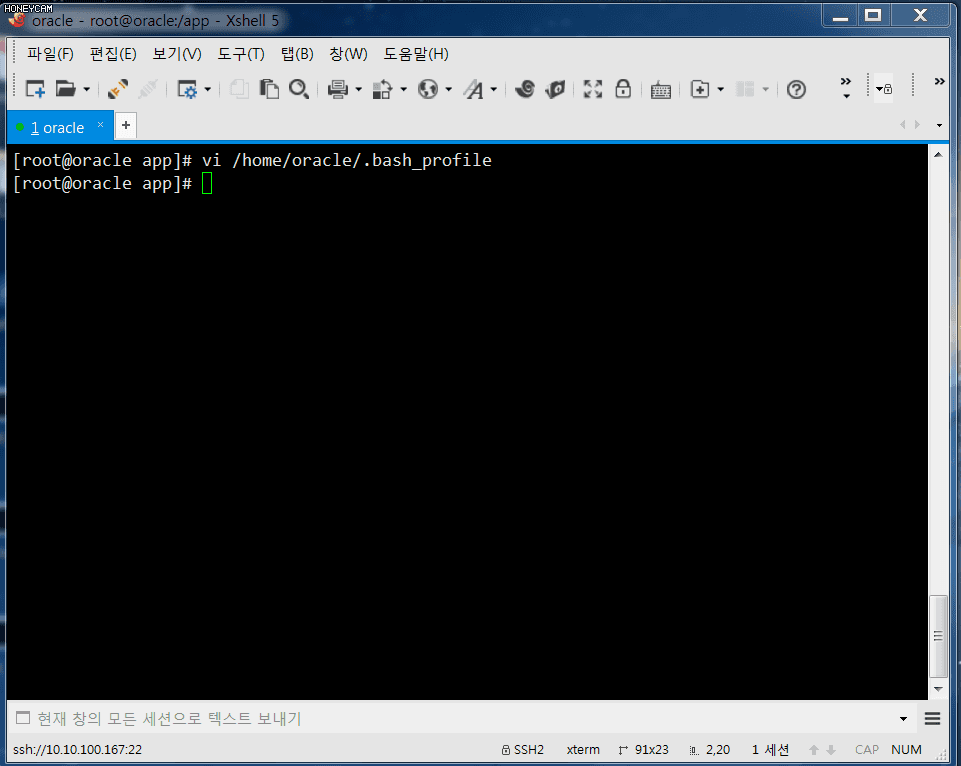Screen dimensions: 961x766
Task: Click the Paste clipboard icon
Action: 269,89
